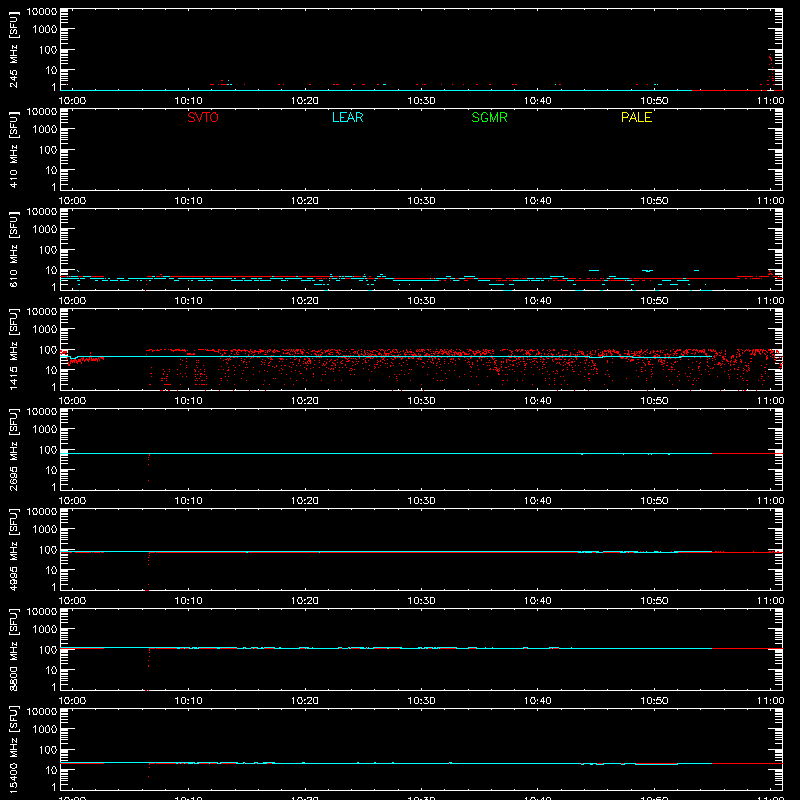
Task: Click the cyan LEAR station legend label
Action: (x=347, y=117)
